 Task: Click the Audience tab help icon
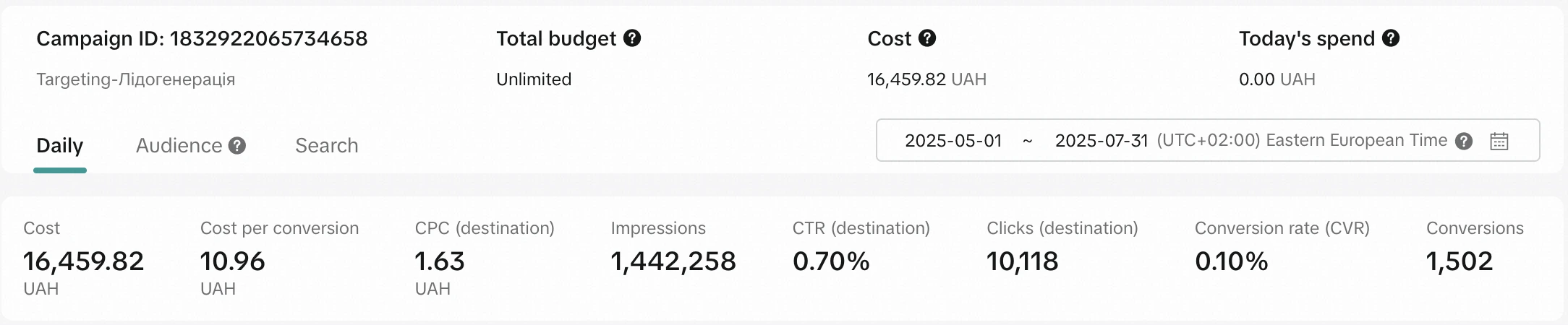(237, 146)
